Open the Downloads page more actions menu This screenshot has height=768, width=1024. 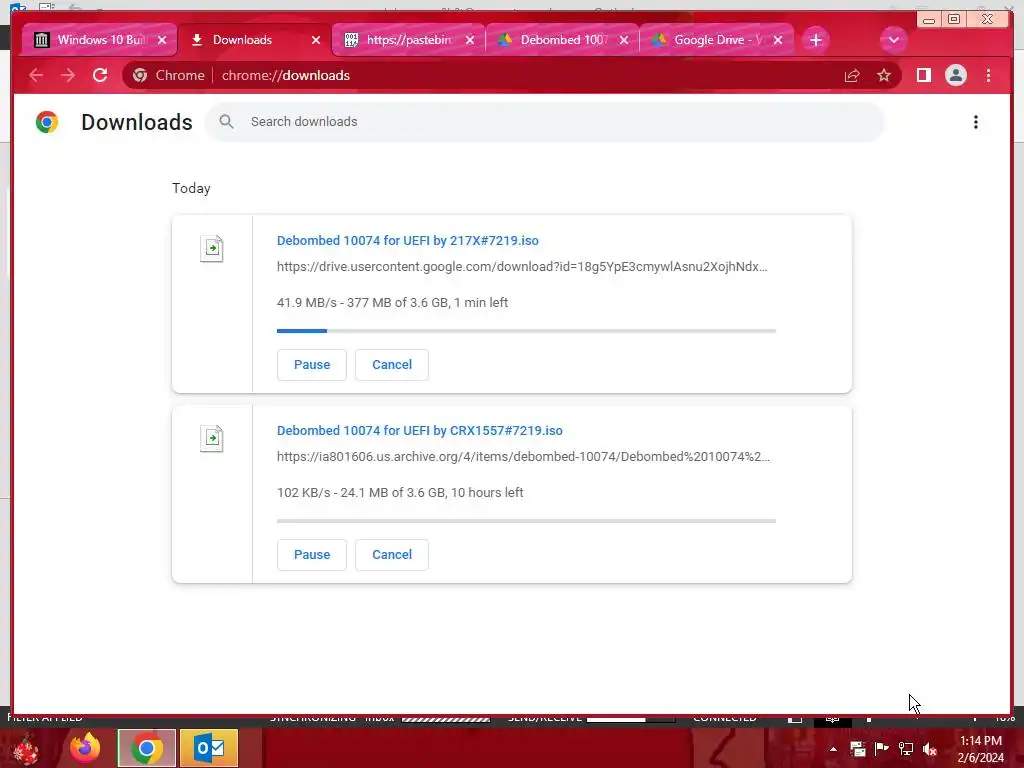[x=976, y=122]
